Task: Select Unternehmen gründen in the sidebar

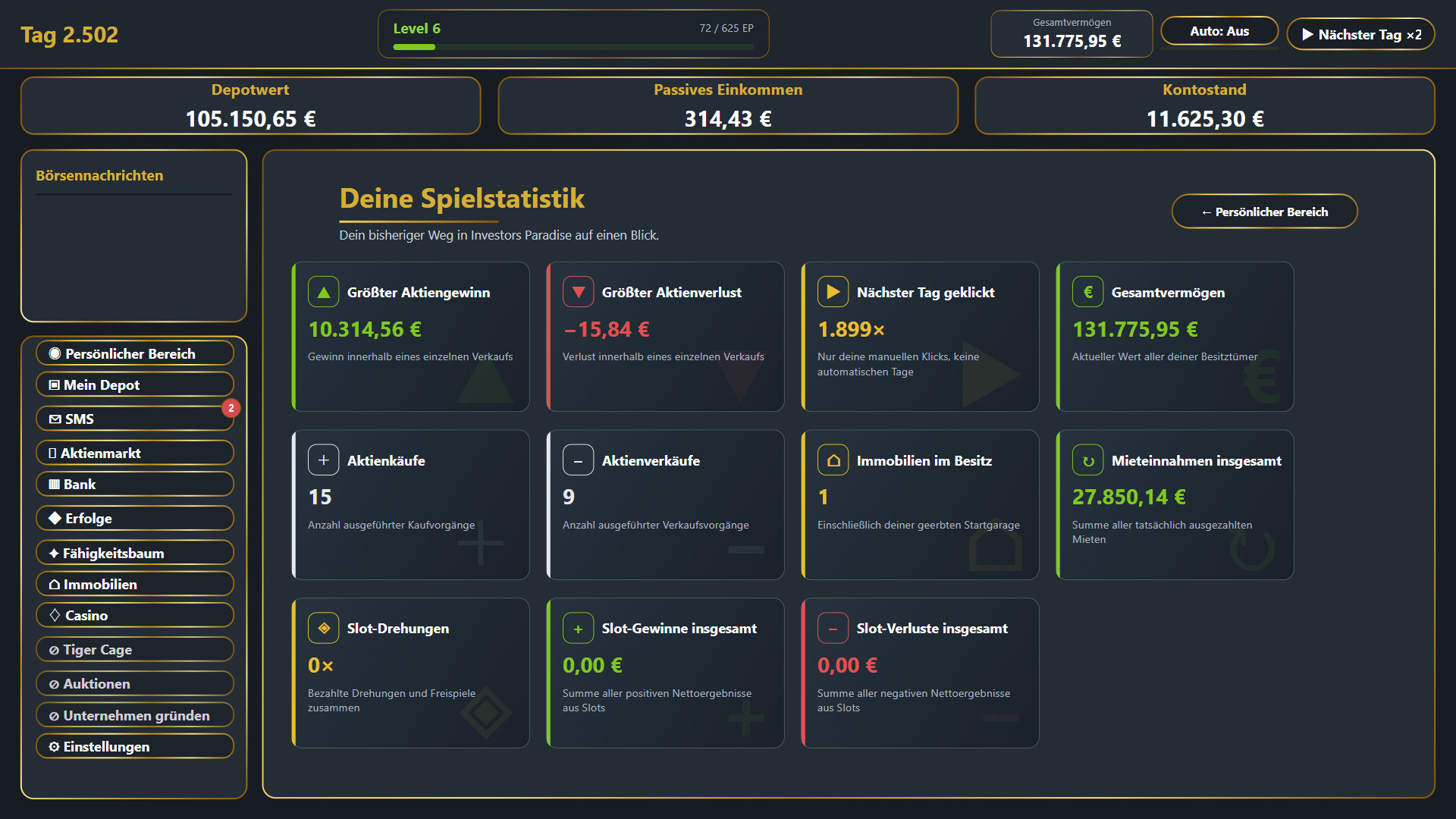Action: coord(135,715)
